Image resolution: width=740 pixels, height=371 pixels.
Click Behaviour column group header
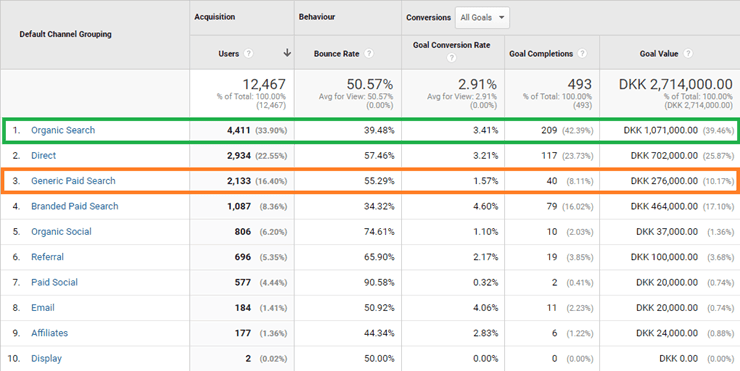coord(316,17)
